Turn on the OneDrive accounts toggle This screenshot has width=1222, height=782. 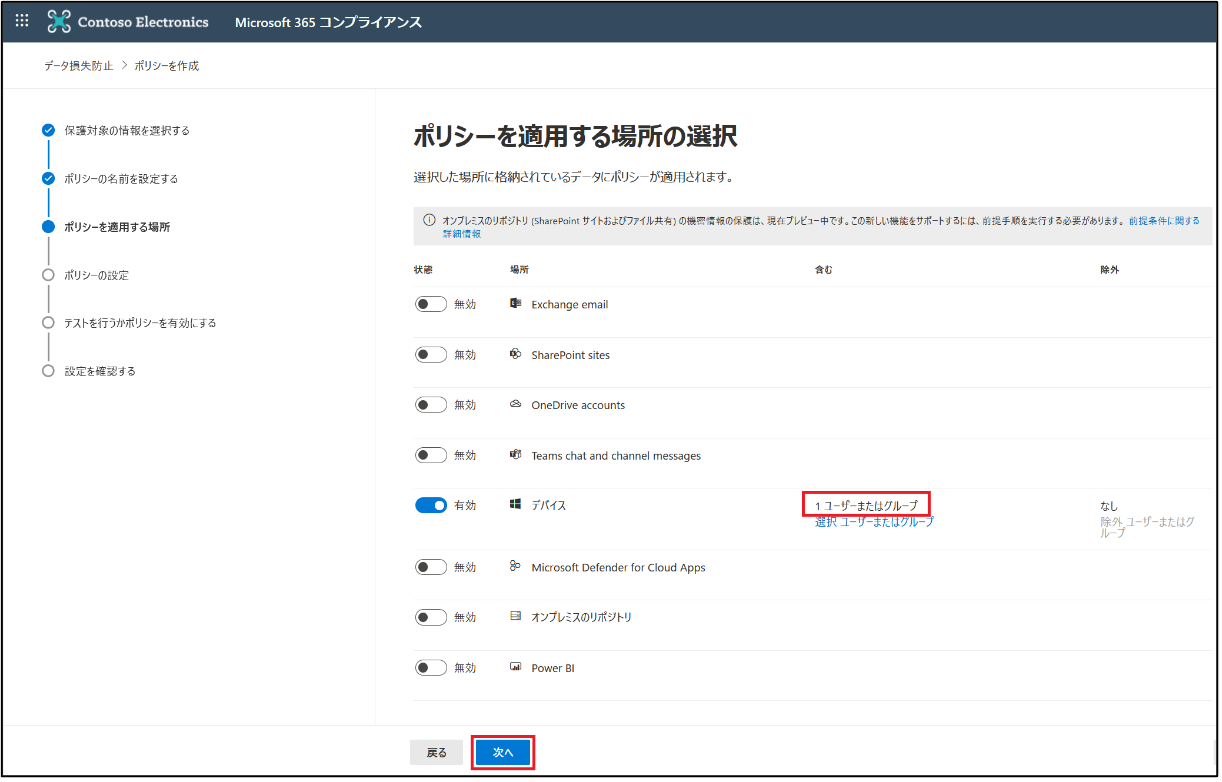pos(431,405)
